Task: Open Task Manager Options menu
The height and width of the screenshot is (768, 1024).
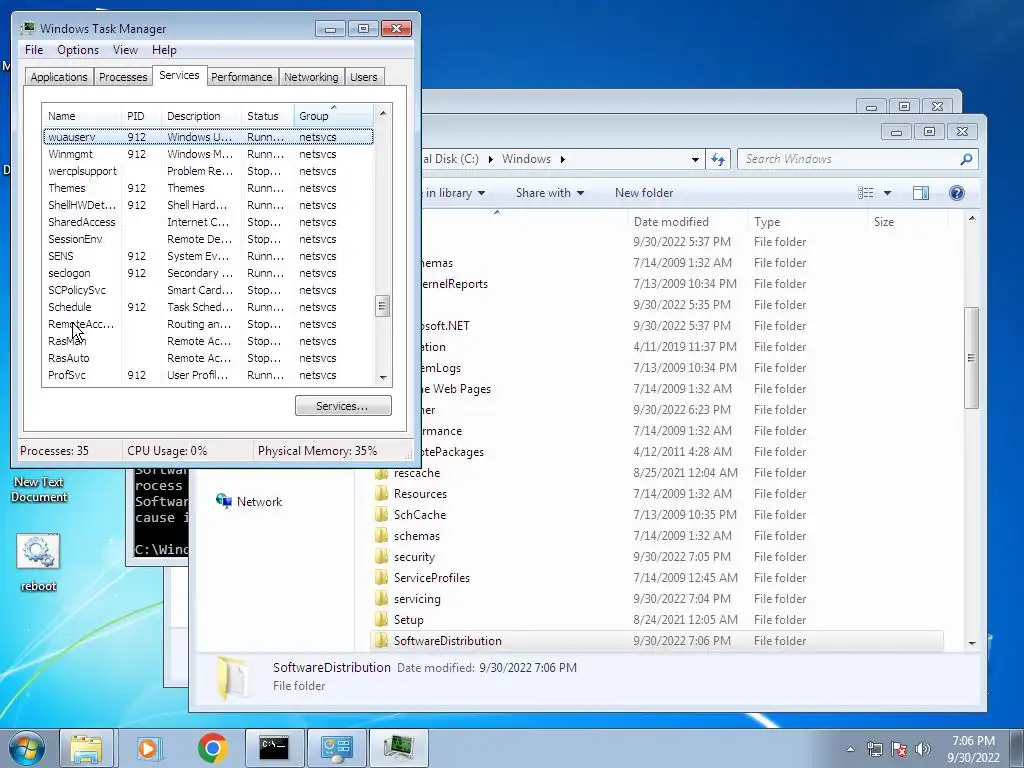Action: 78,50
